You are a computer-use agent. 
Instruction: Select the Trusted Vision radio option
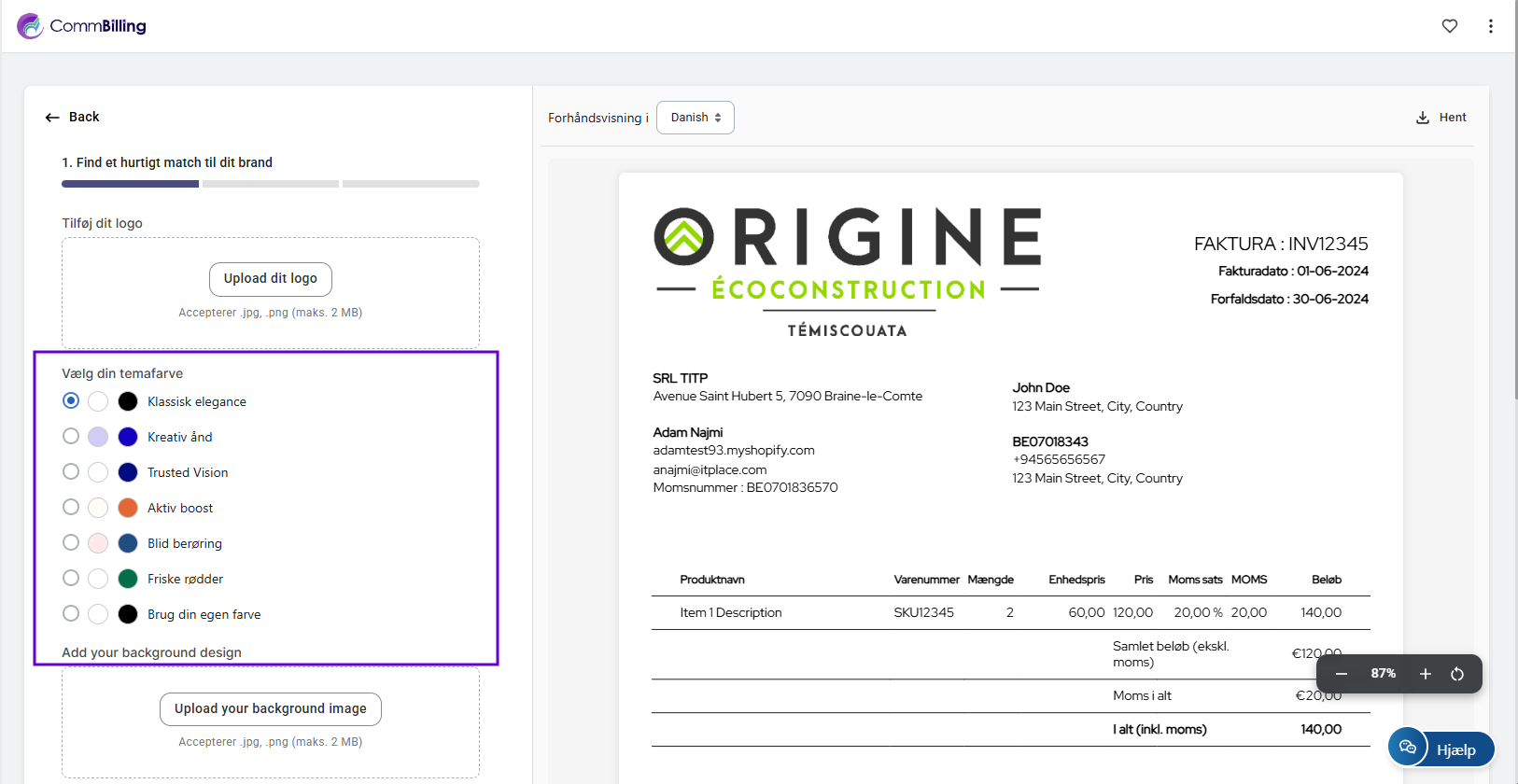point(71,471)
